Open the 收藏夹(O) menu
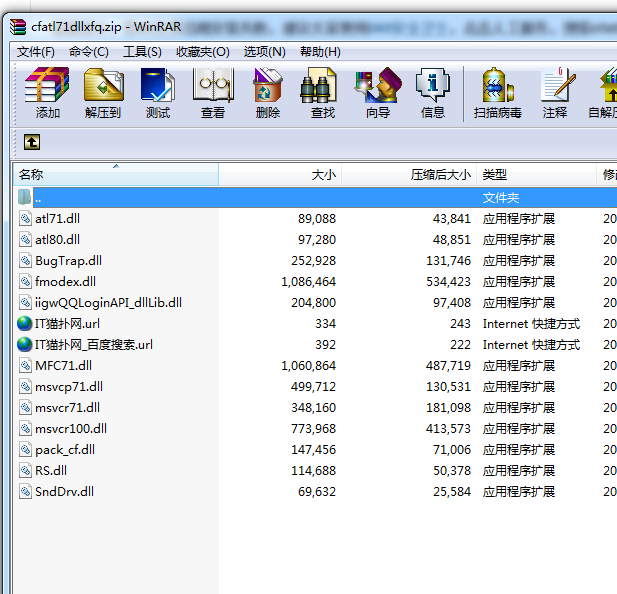 click(203, 52)
